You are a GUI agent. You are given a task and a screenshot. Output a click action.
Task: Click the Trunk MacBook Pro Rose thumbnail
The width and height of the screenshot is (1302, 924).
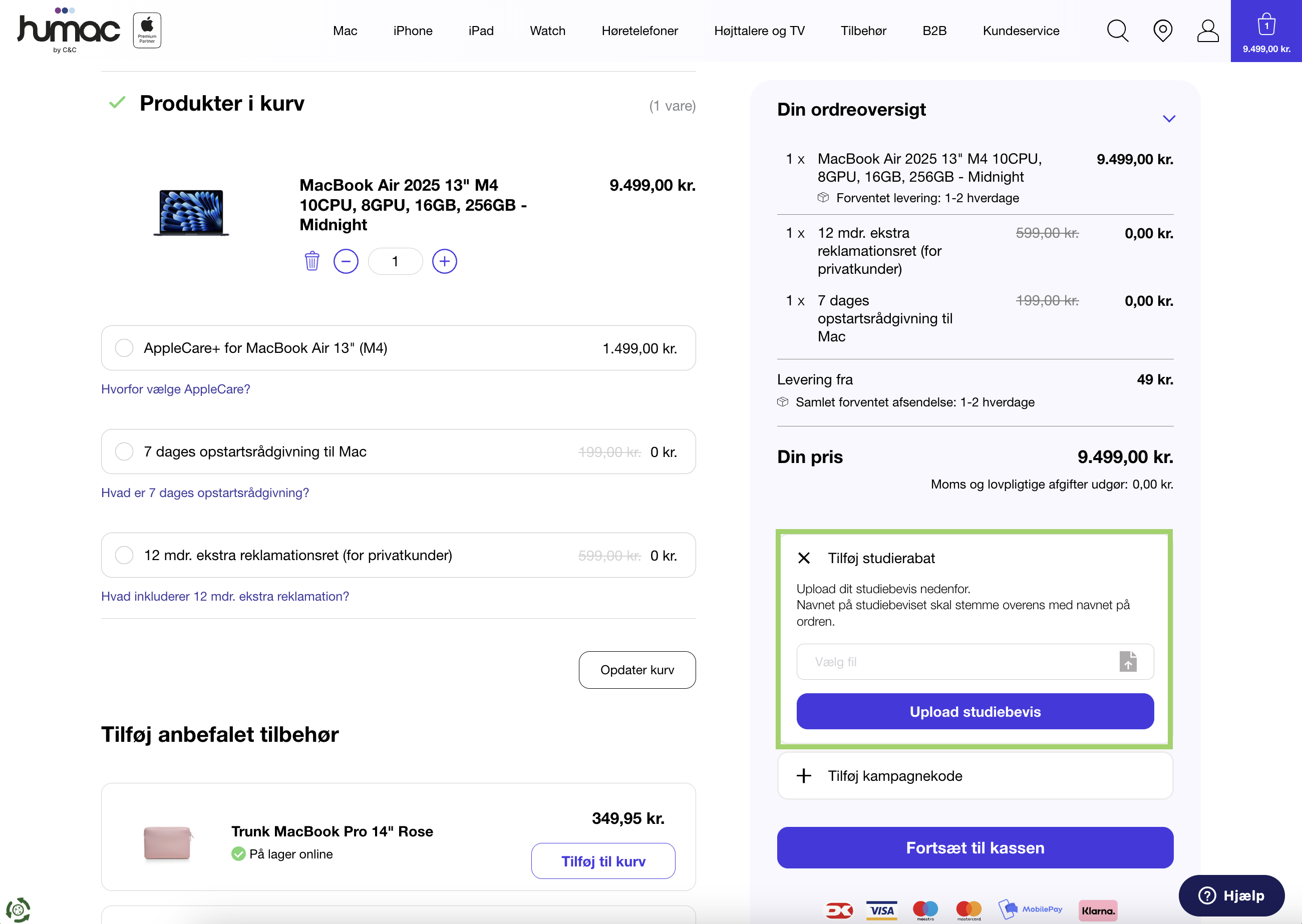(167, 843)
